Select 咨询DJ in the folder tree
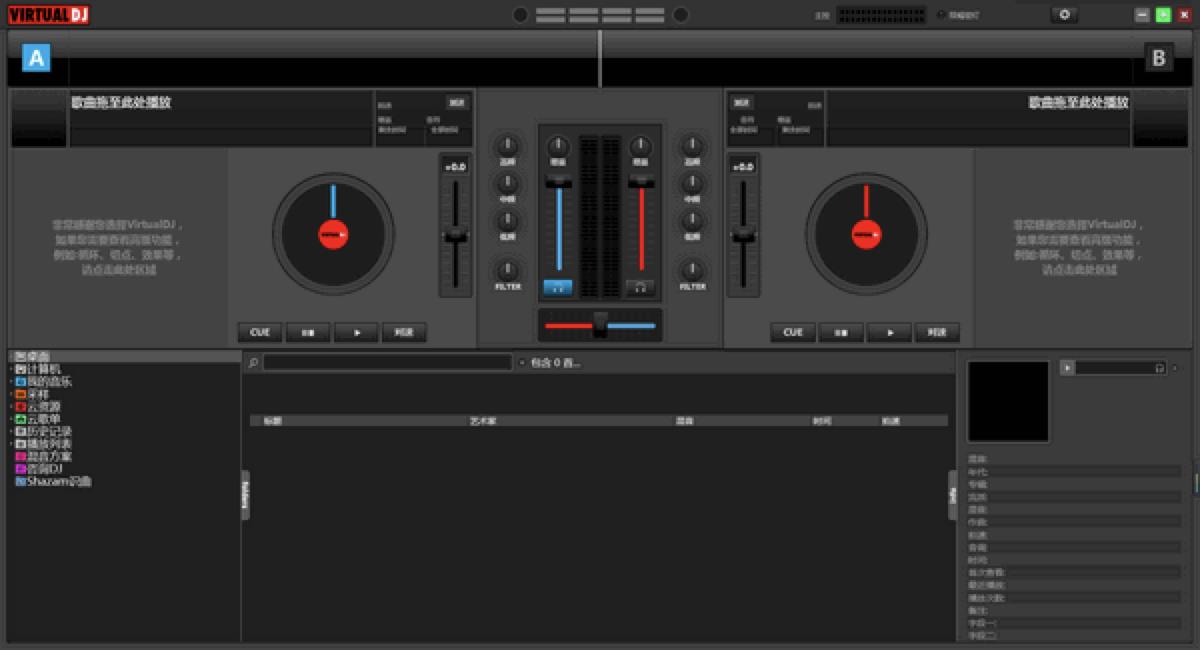 click(39, 468)
